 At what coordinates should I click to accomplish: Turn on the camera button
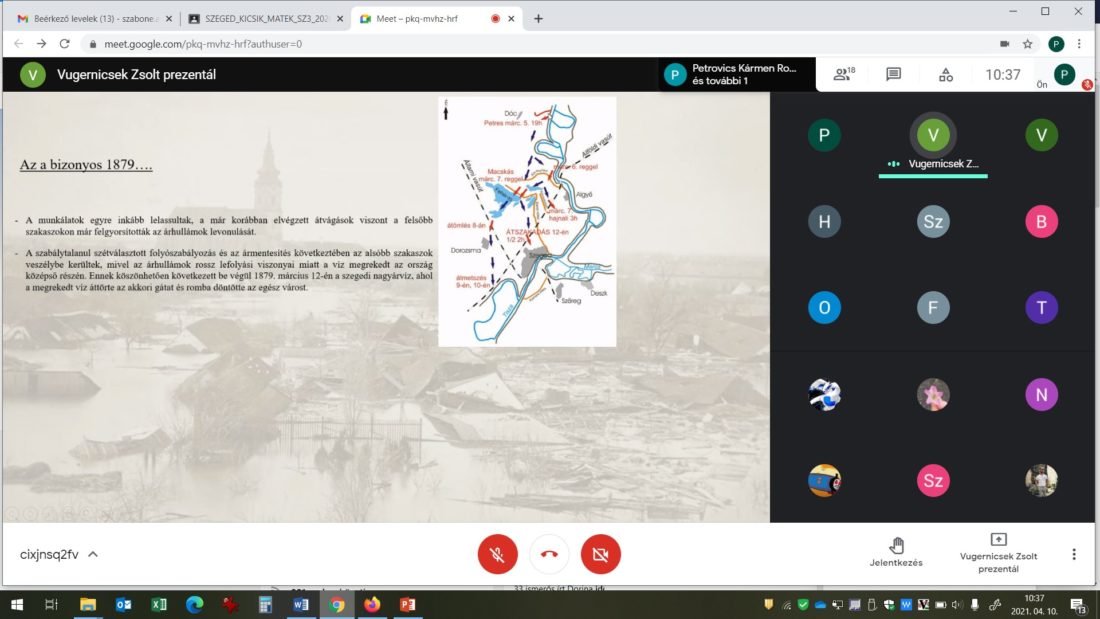click(601, 554)
